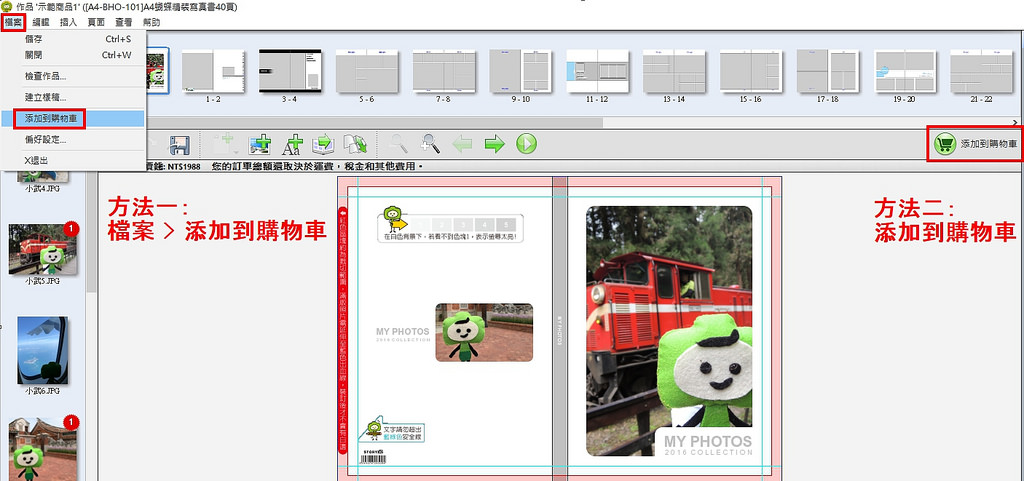The width and height of the screenshot is (1024, 481).
Task: Click the page layout swap icon beside the text tool
Action: [323, 145]
